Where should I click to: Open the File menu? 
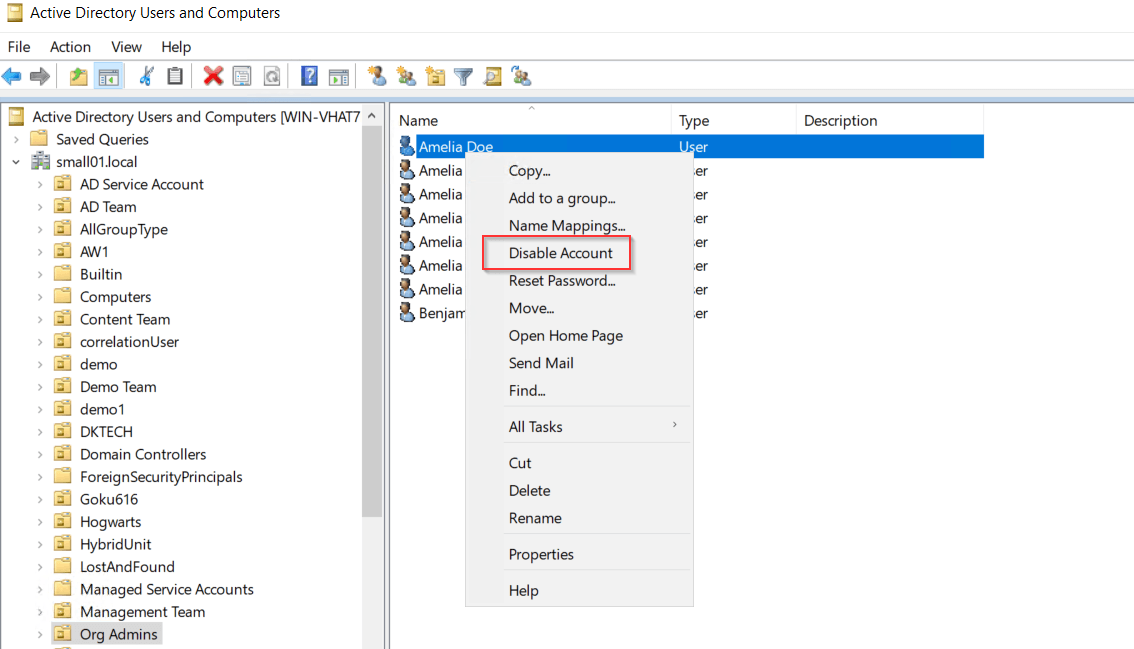[x=19, y=47]
